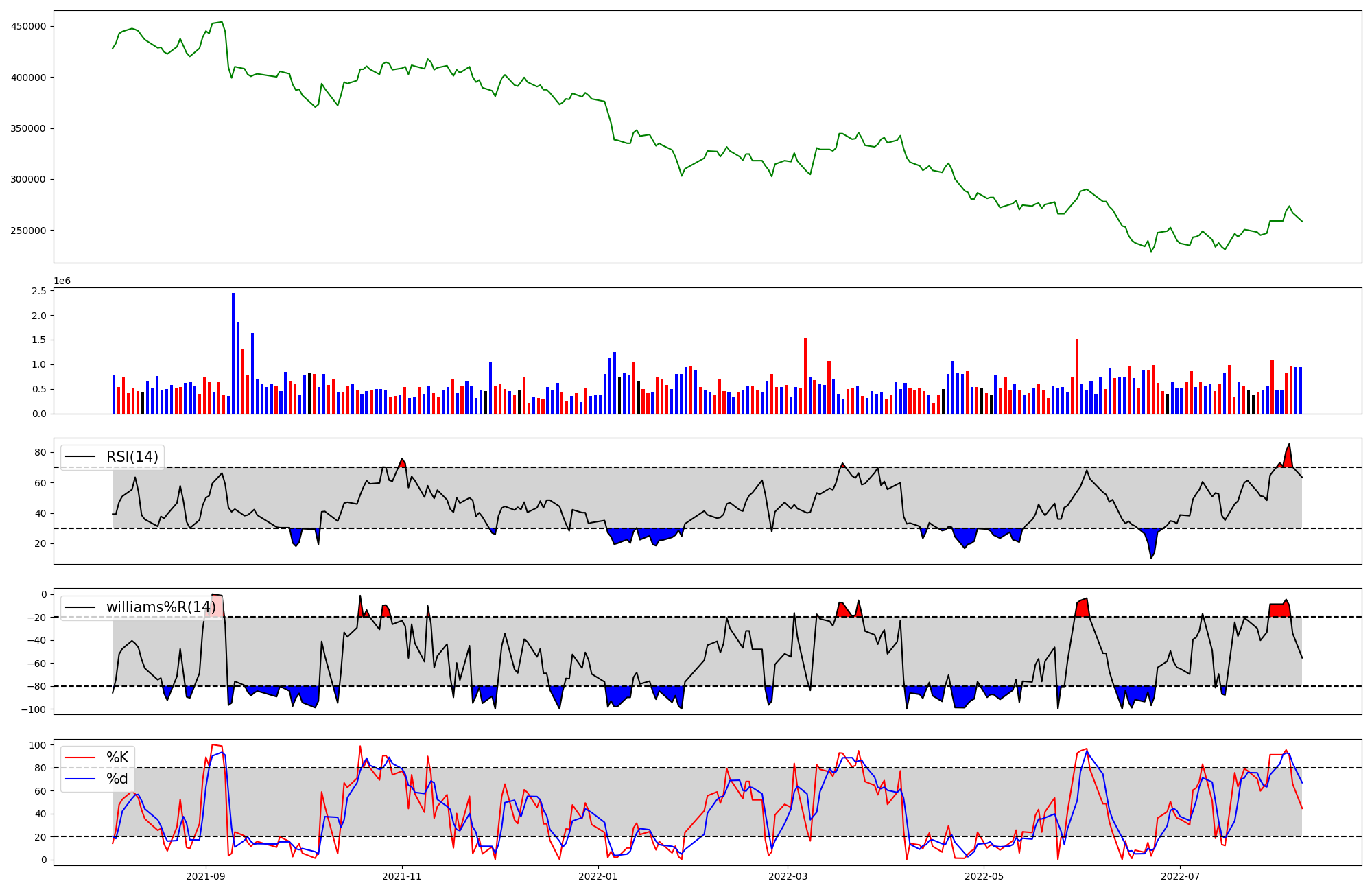1372x892 pixels.
Task: Click the RSI(14) legend label
Action: coord(132,457)
